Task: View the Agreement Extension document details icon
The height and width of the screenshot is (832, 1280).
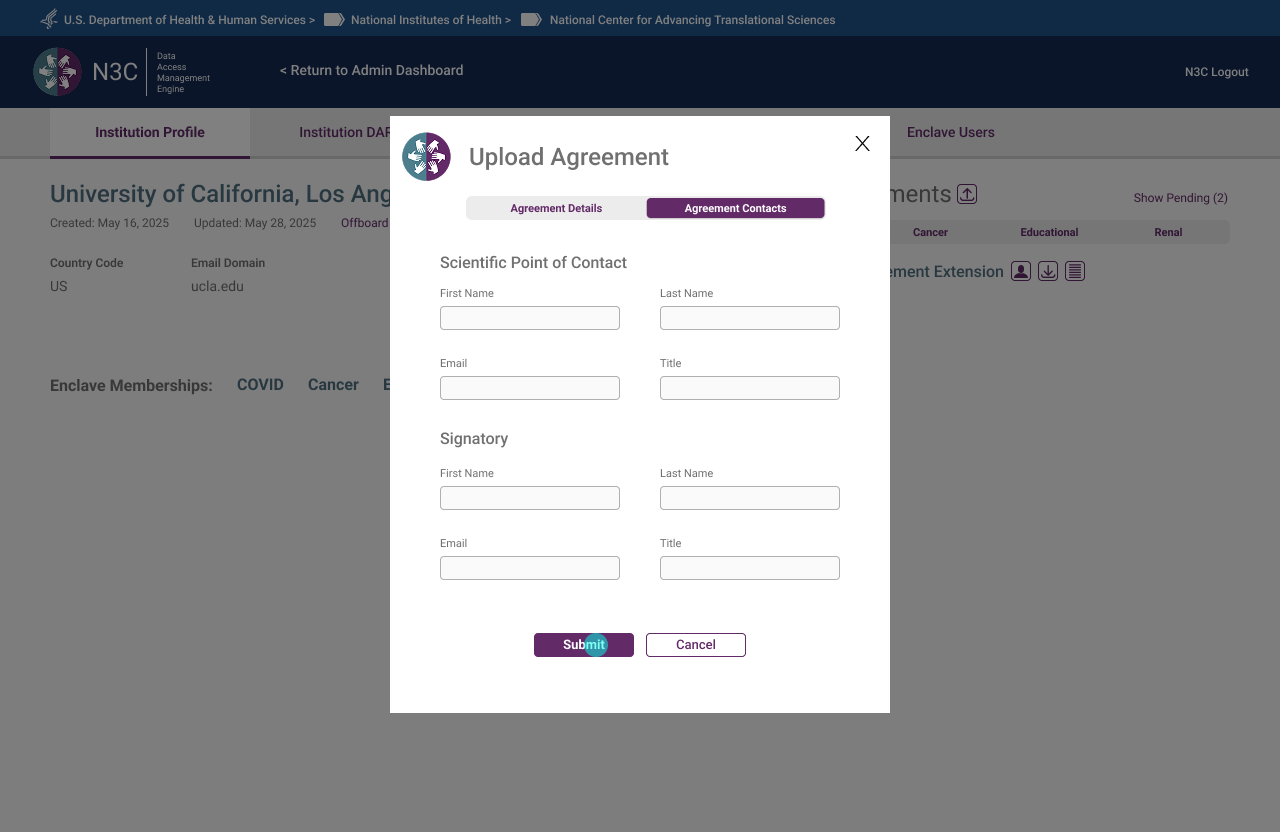Action: point(1075,271)
